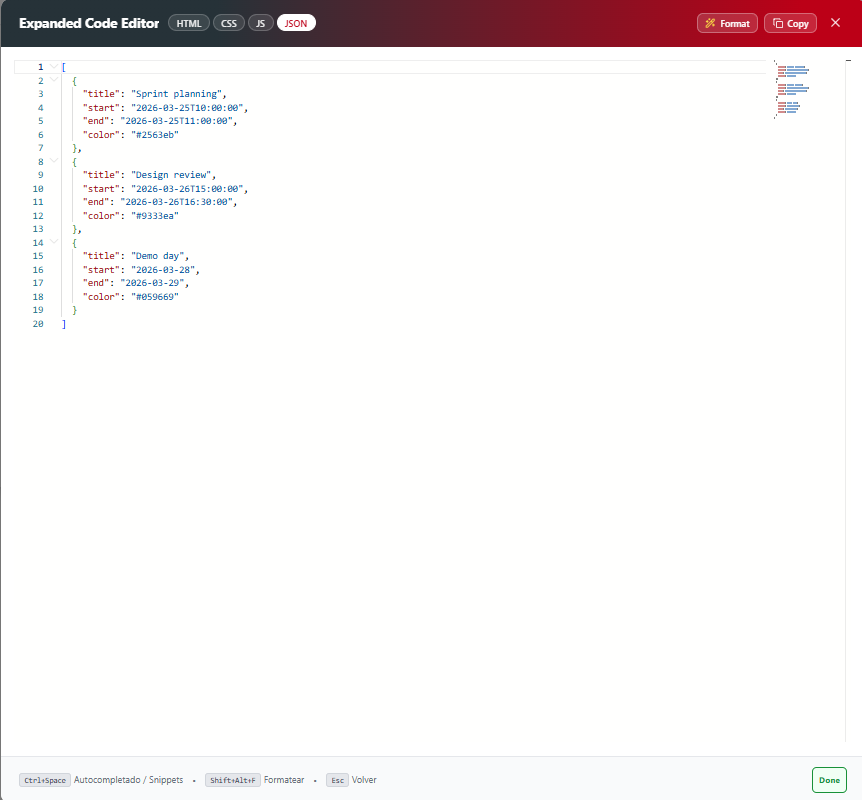The height and width of the screenshot is (800, 862).
Task: Click the code minimap preview
Action: (x=792, y=89)
